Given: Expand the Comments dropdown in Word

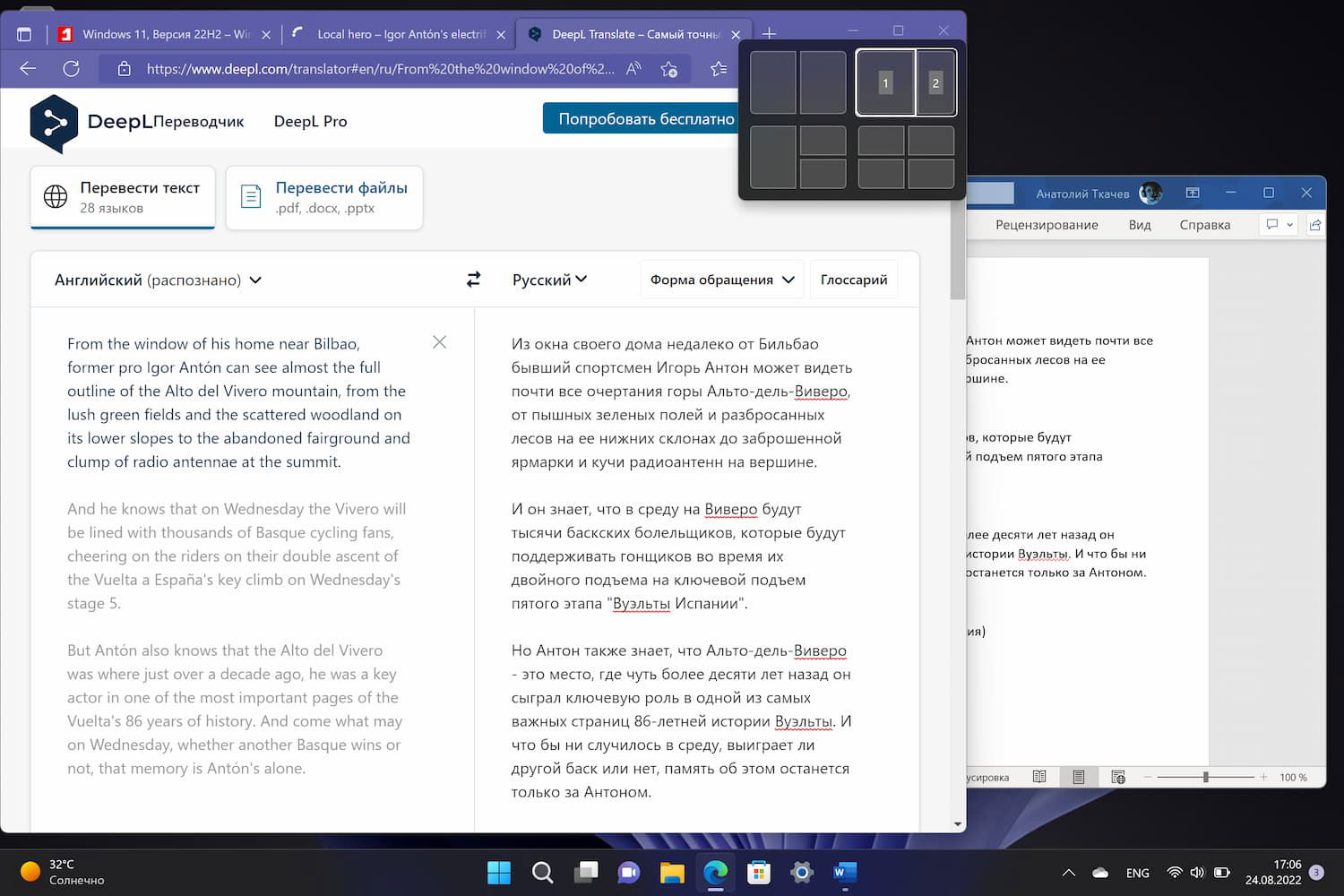Looking at the screenshot, I should click(x=1290, y=225).
